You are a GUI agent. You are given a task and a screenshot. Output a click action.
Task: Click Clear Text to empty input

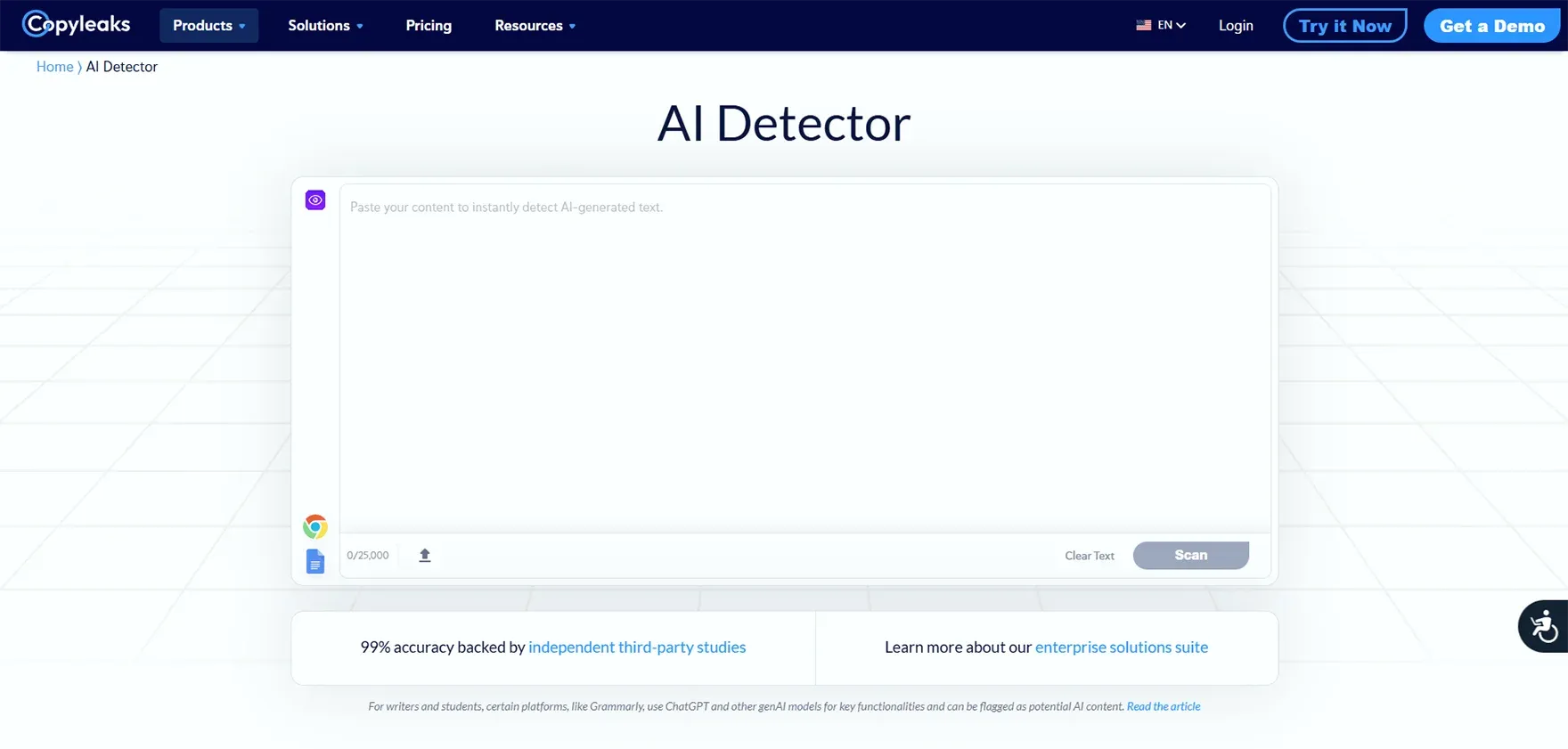click(x=1089, y=556)
